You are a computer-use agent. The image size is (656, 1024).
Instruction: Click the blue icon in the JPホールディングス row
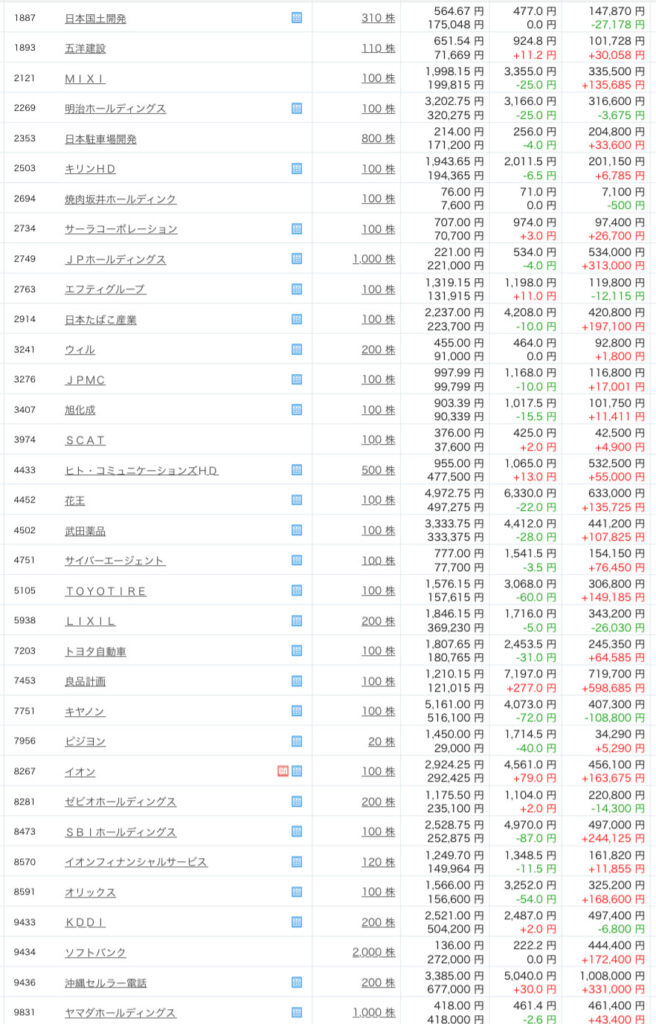pos(297,259)
